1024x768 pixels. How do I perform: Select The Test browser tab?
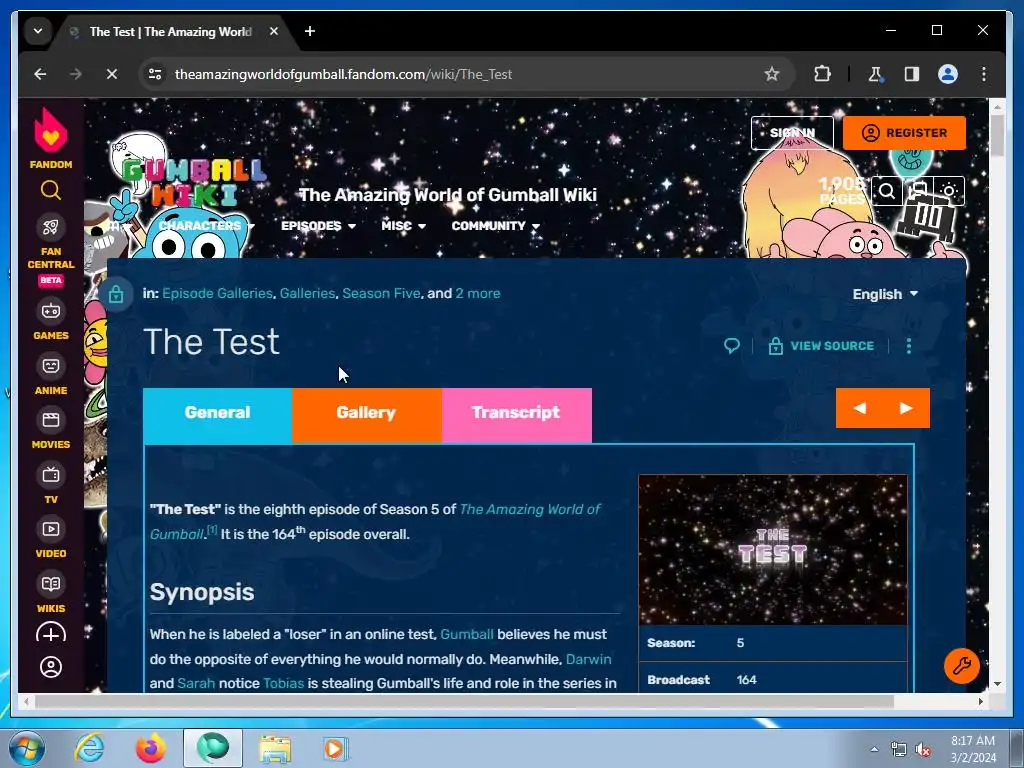(171, 31)
